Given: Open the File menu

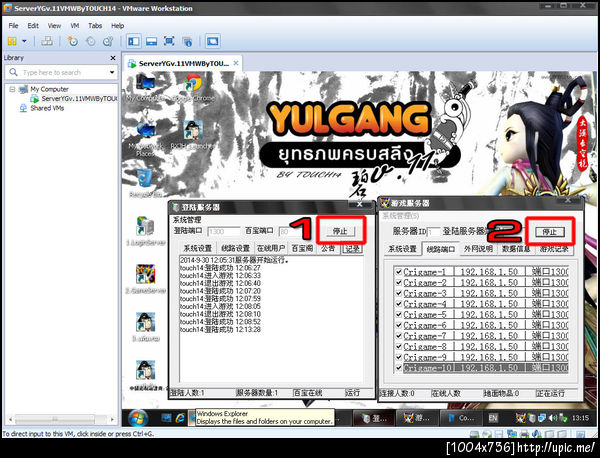Looking at the screenshot, I should 13,26.
